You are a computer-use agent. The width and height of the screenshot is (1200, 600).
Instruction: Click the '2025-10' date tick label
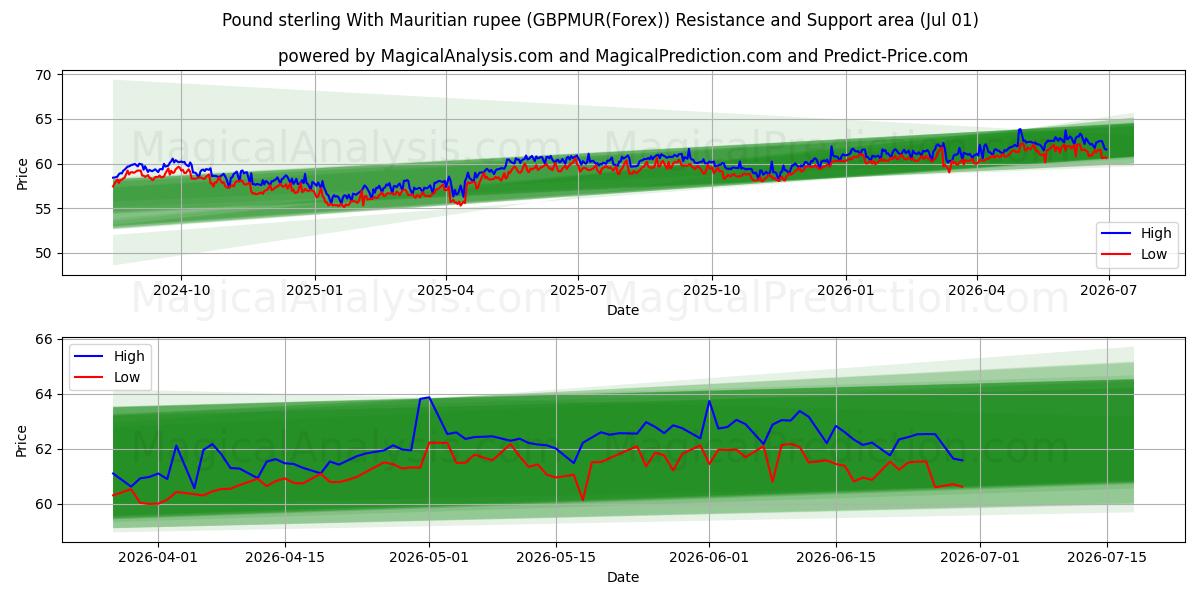tap(712, 291)
